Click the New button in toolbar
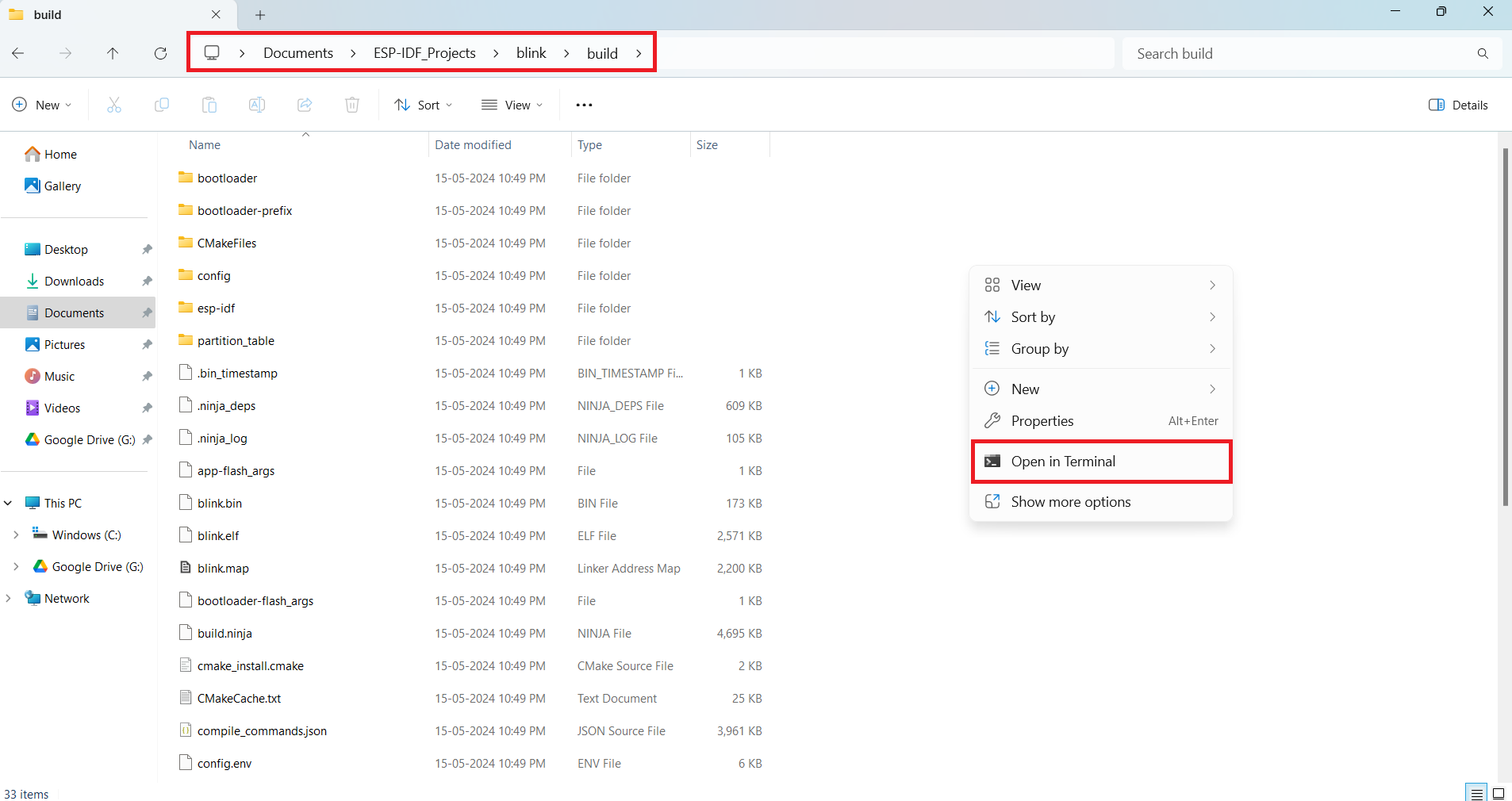 (42, 105)
